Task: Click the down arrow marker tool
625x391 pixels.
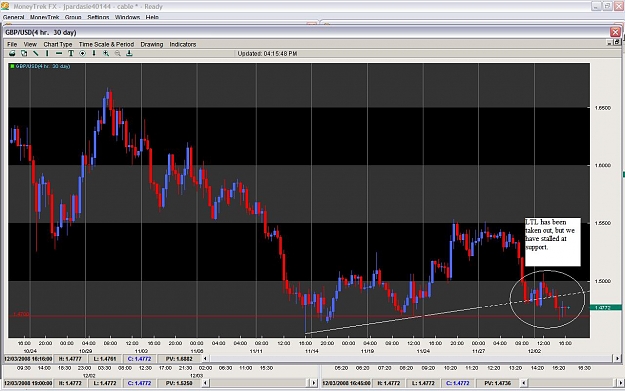Action: pos(94,53)
